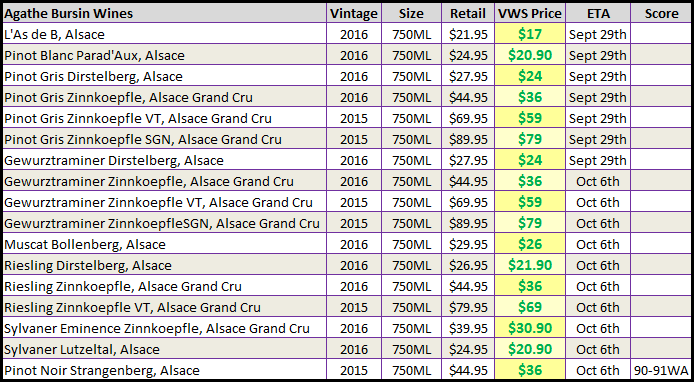This screenshot has height=382, width=694.
Task: Select the $26 price for Muscat Bollenberg
Action: tap(530, 244)
